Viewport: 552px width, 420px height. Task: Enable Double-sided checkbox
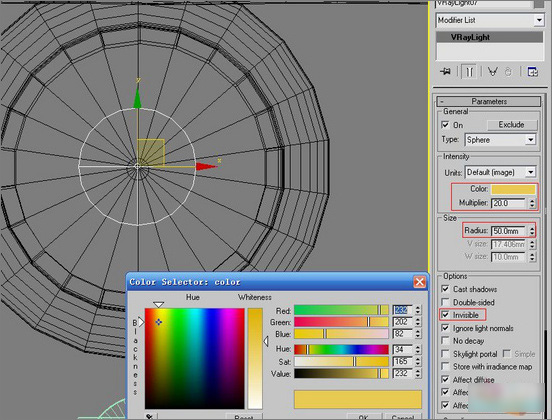pos(445,302)
